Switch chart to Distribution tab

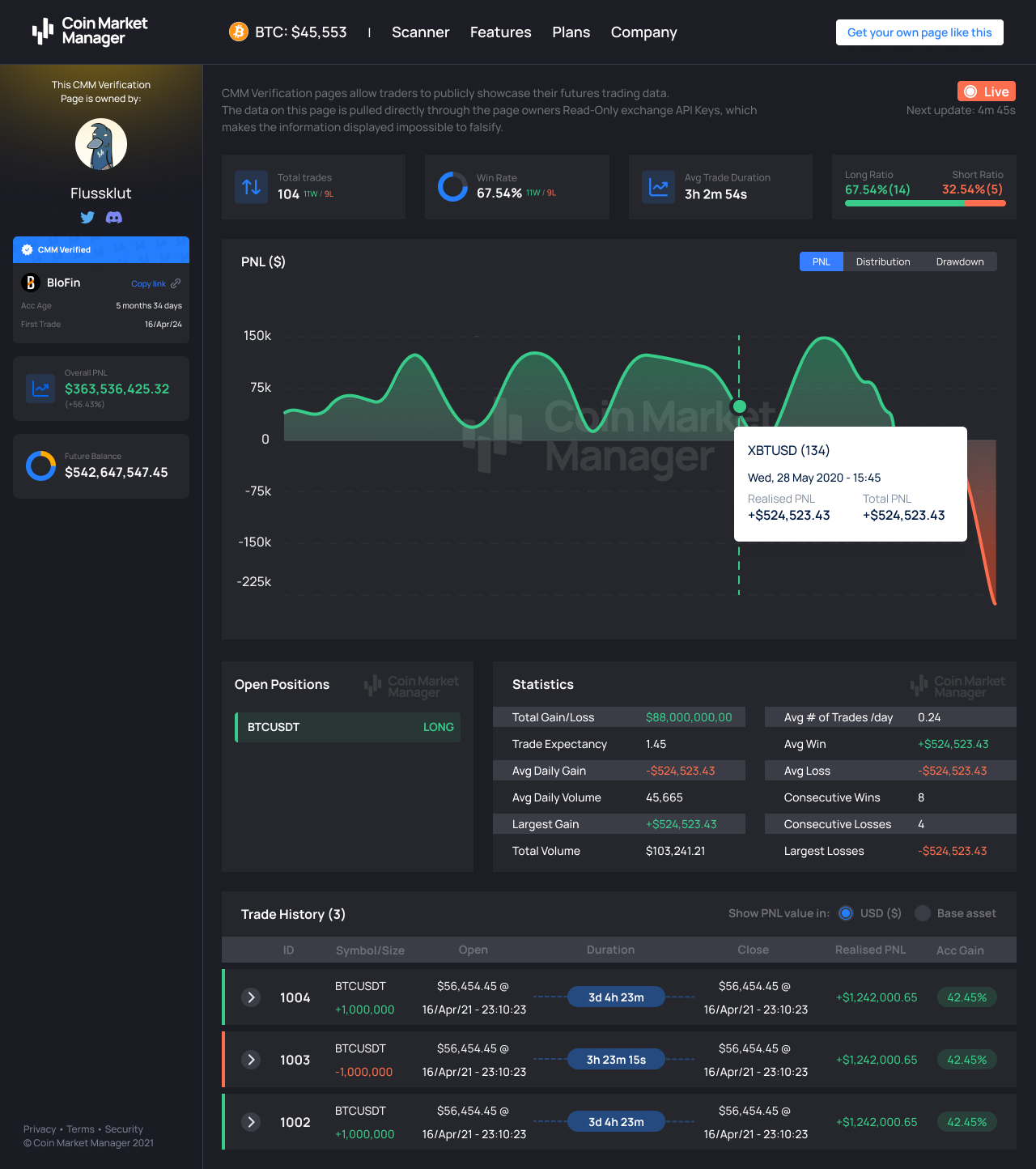click(883, 261)
